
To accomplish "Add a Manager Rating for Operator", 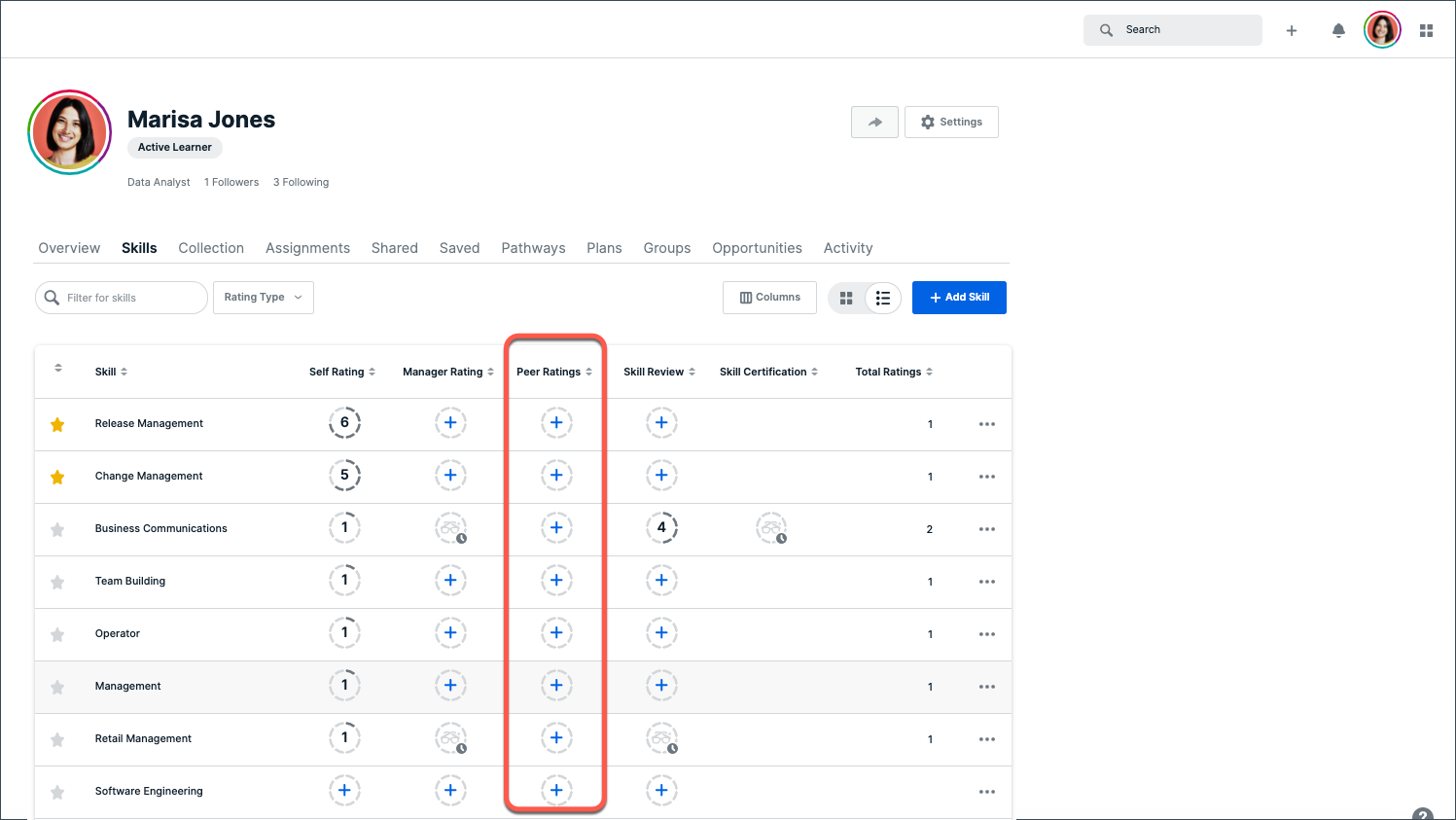I will coord(450,632).
